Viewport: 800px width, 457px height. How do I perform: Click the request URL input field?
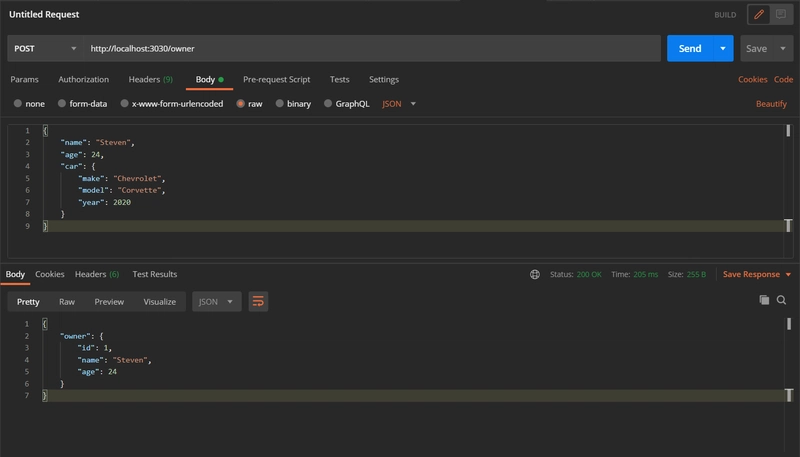point(372,48)
